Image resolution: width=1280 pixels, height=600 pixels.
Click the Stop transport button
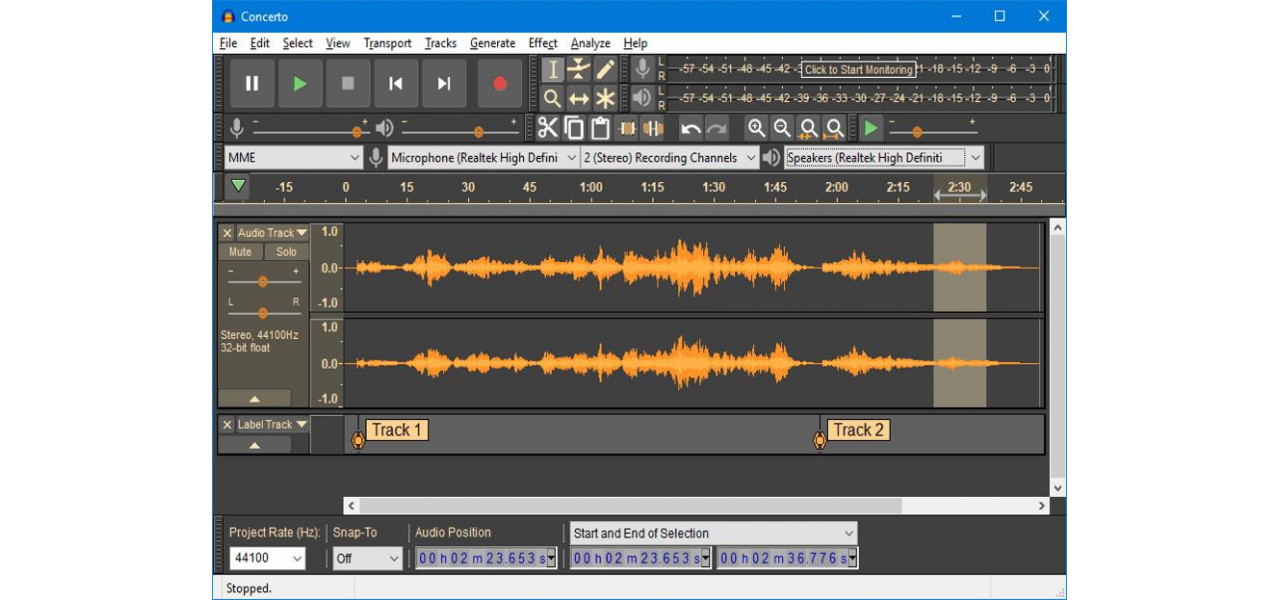(x=348, y=84)
